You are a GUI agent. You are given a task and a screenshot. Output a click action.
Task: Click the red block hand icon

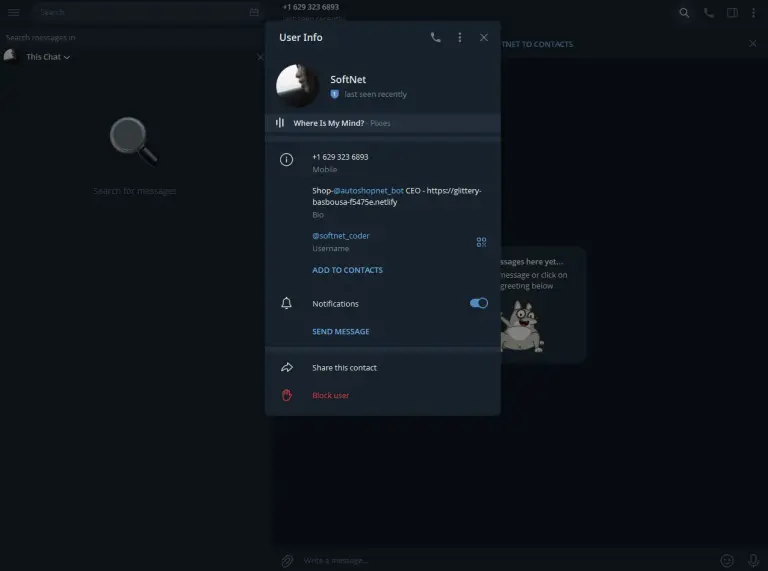(287, 395)
